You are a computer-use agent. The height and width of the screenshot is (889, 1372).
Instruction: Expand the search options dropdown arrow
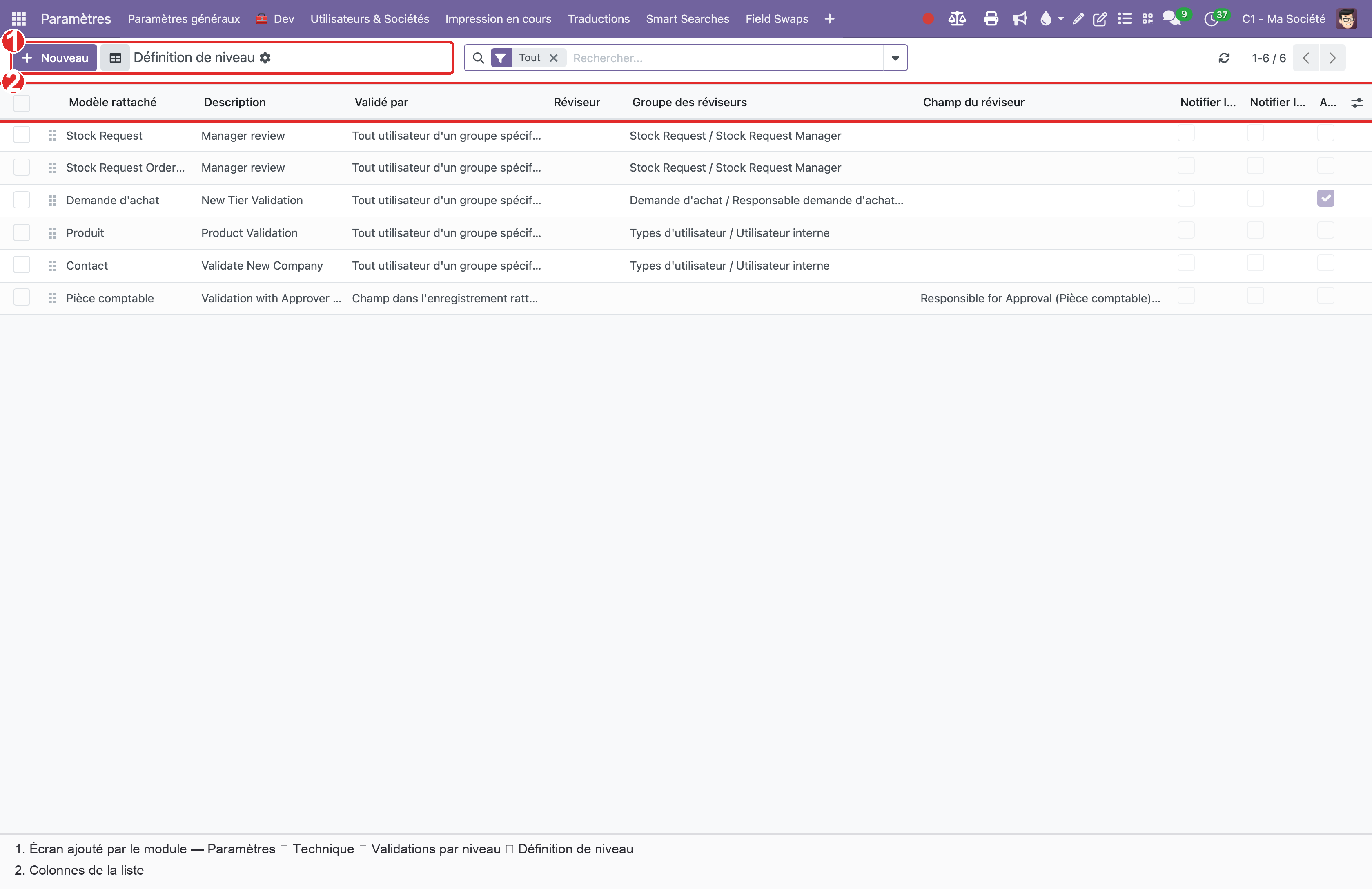tap(895, 58)
